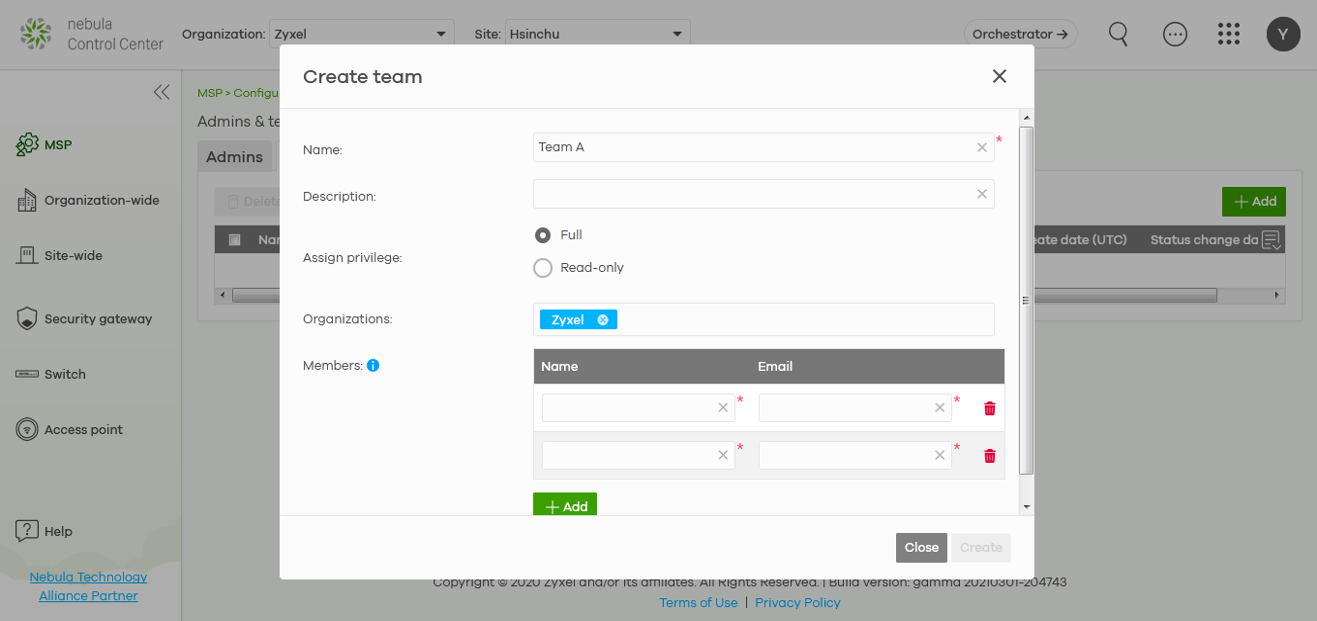The height and width of the screenshot is (621, 1317).
Task: Click the Email column header in members table
Action: [x=775, y=367]
